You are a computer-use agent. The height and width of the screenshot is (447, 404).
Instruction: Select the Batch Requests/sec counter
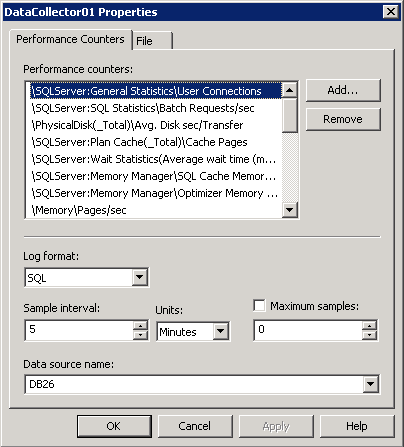tap(156, 108)
